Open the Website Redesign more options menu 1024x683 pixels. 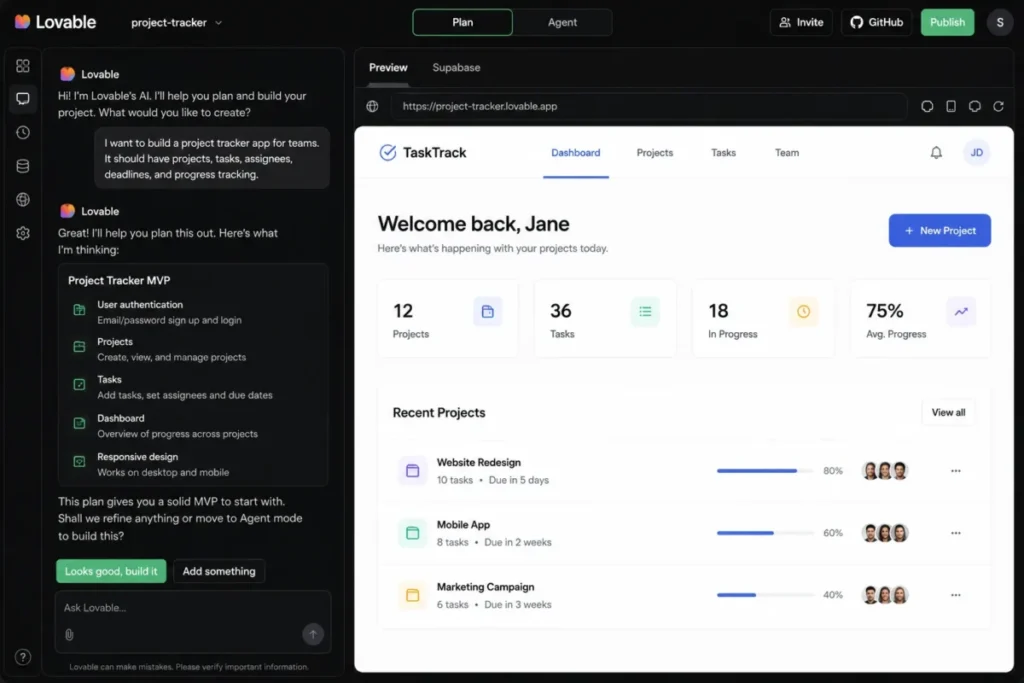[x=955, y=471]
